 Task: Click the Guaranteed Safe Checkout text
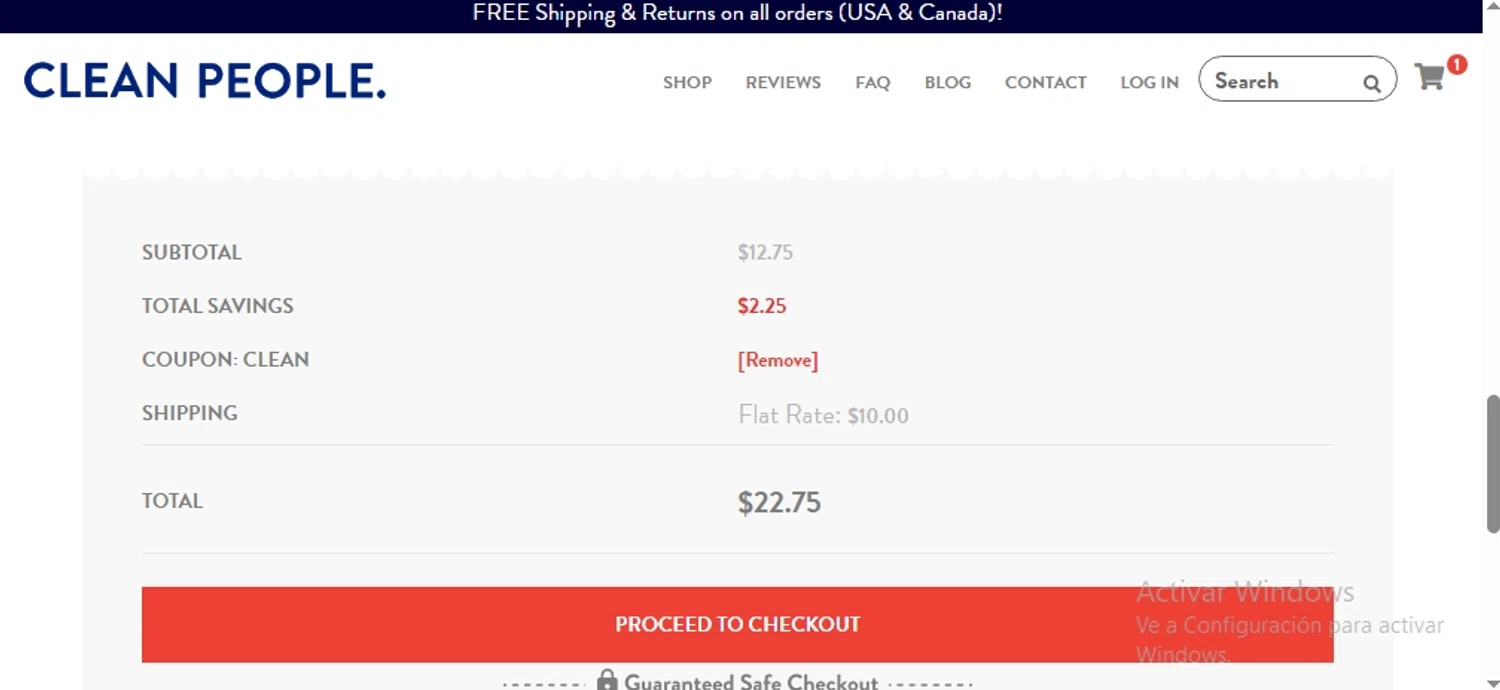[x=750, y=682]
